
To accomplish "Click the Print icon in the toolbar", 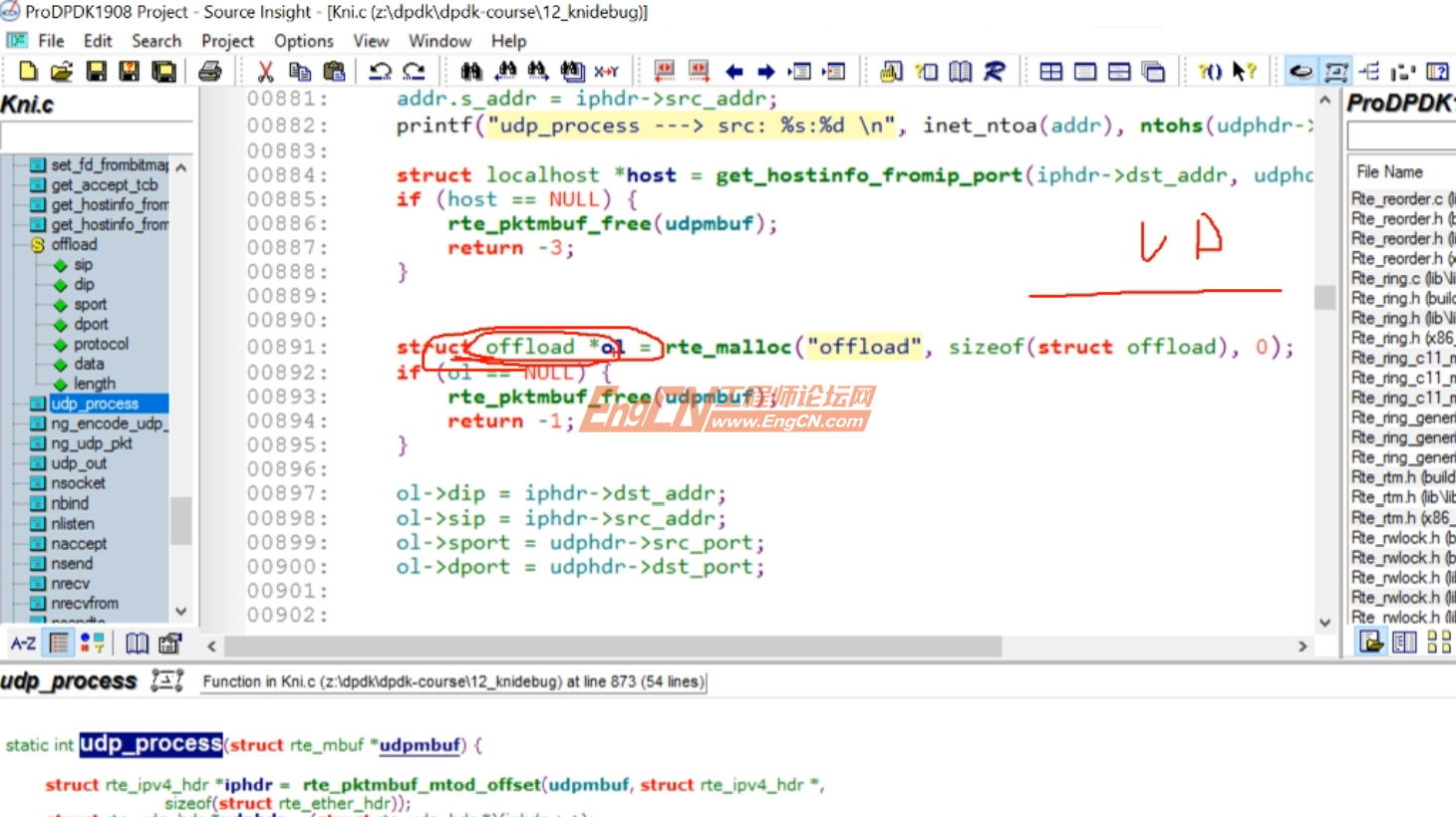I will [x=209, y=71].
